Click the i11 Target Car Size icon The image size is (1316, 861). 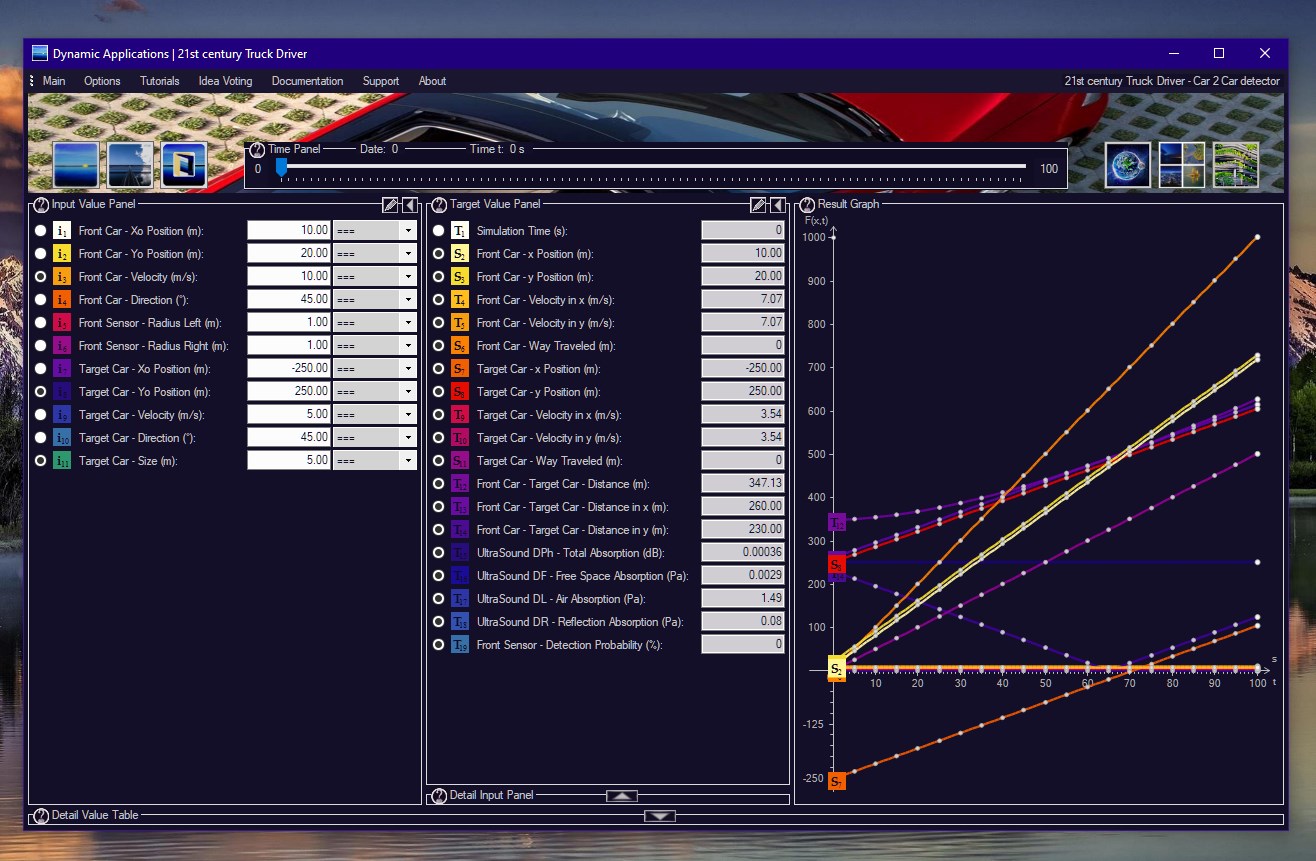(62, 461)
